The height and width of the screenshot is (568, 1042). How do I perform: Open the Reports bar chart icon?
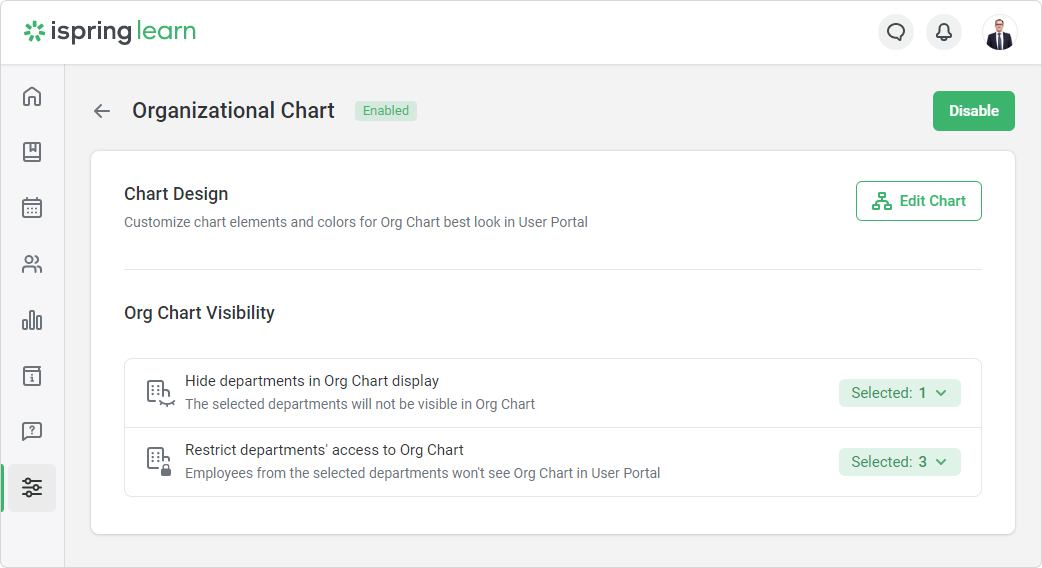click(32, 320)
